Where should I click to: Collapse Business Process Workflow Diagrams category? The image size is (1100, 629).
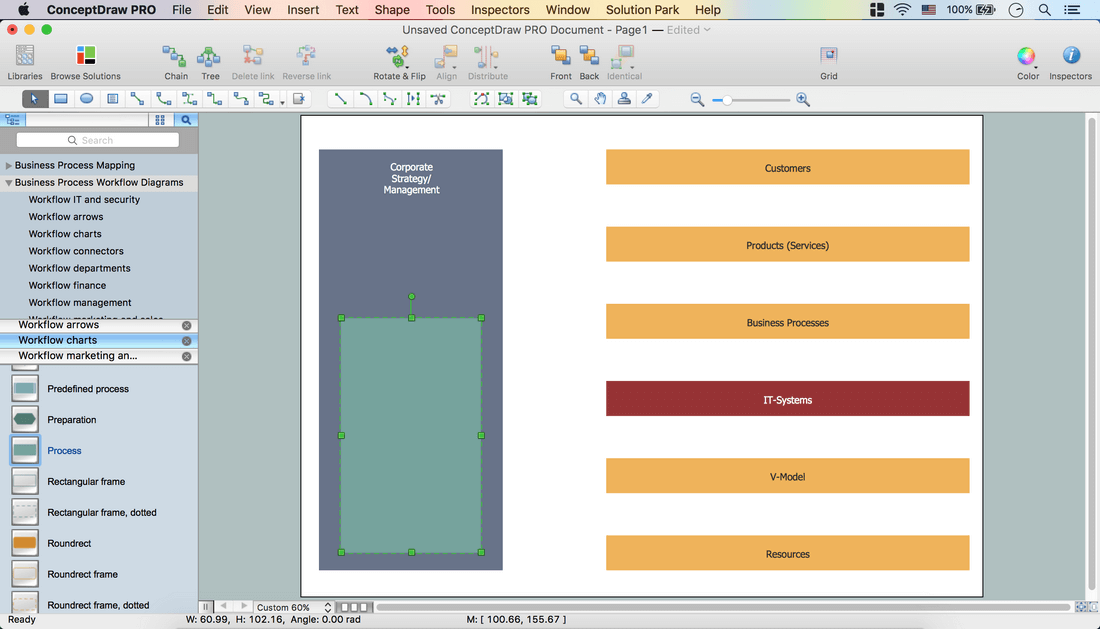point(9,183)
